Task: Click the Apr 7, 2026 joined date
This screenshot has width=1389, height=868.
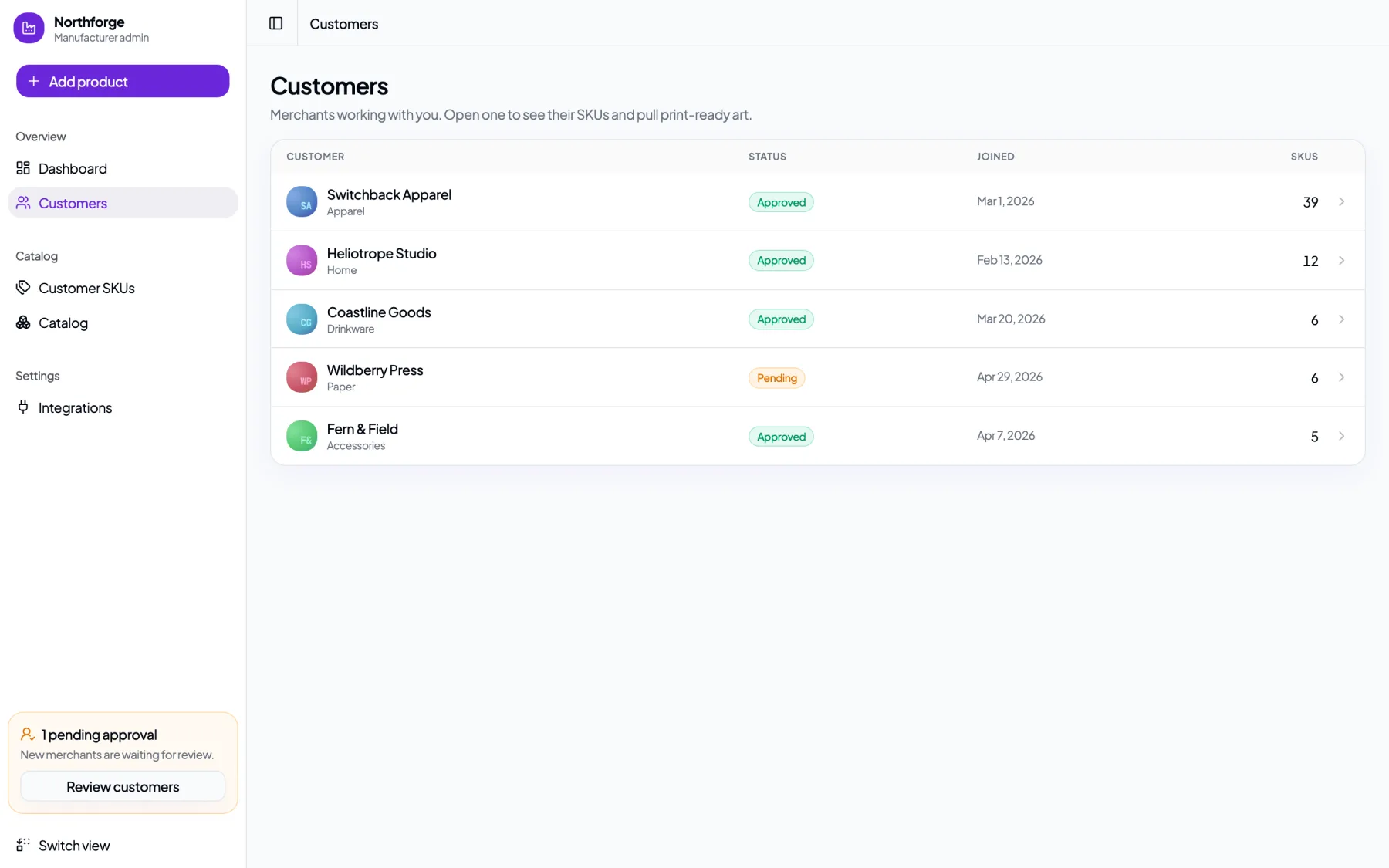Action: point(1005,435)
